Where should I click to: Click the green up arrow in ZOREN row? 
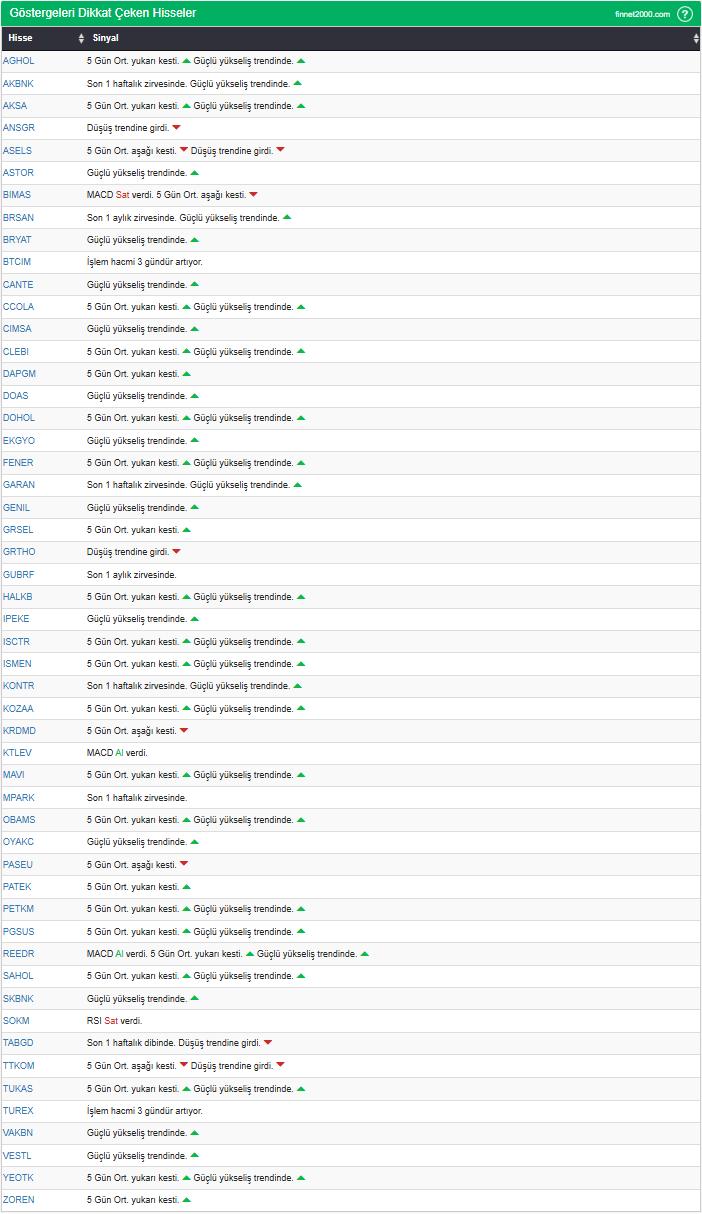[x=186, y=1199]
